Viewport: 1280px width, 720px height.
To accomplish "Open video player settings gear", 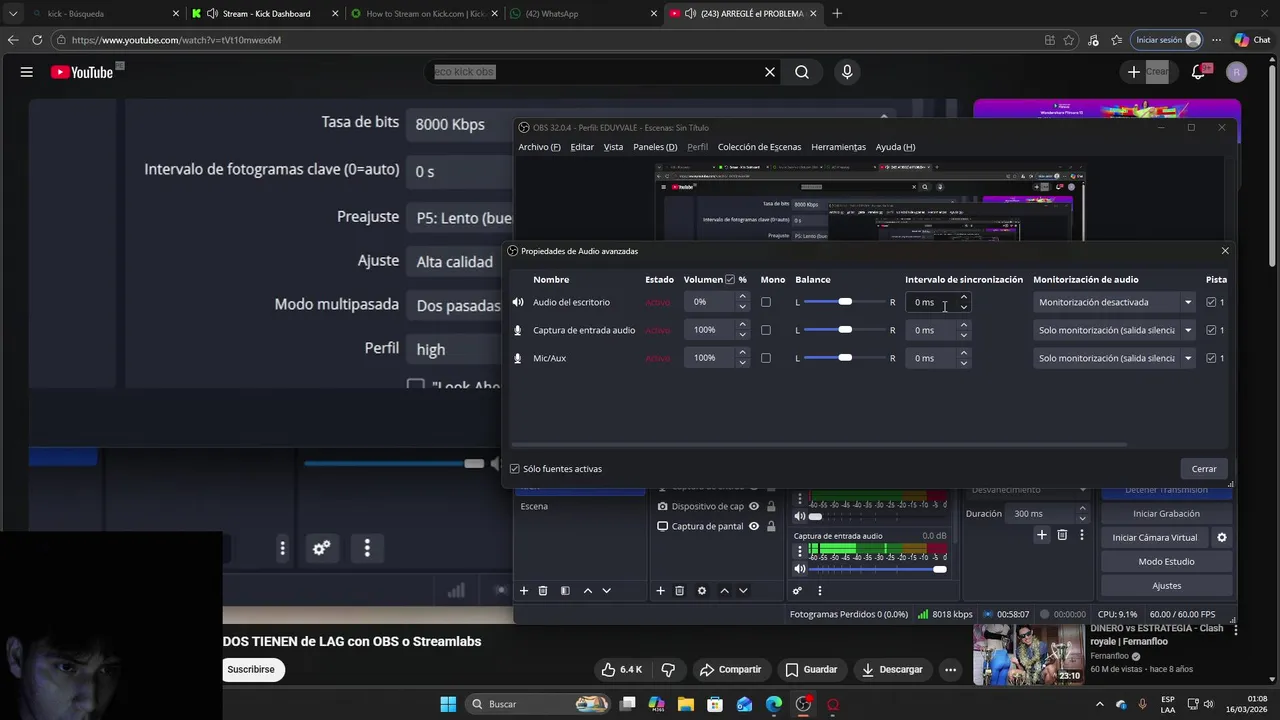I will (321, 548).
